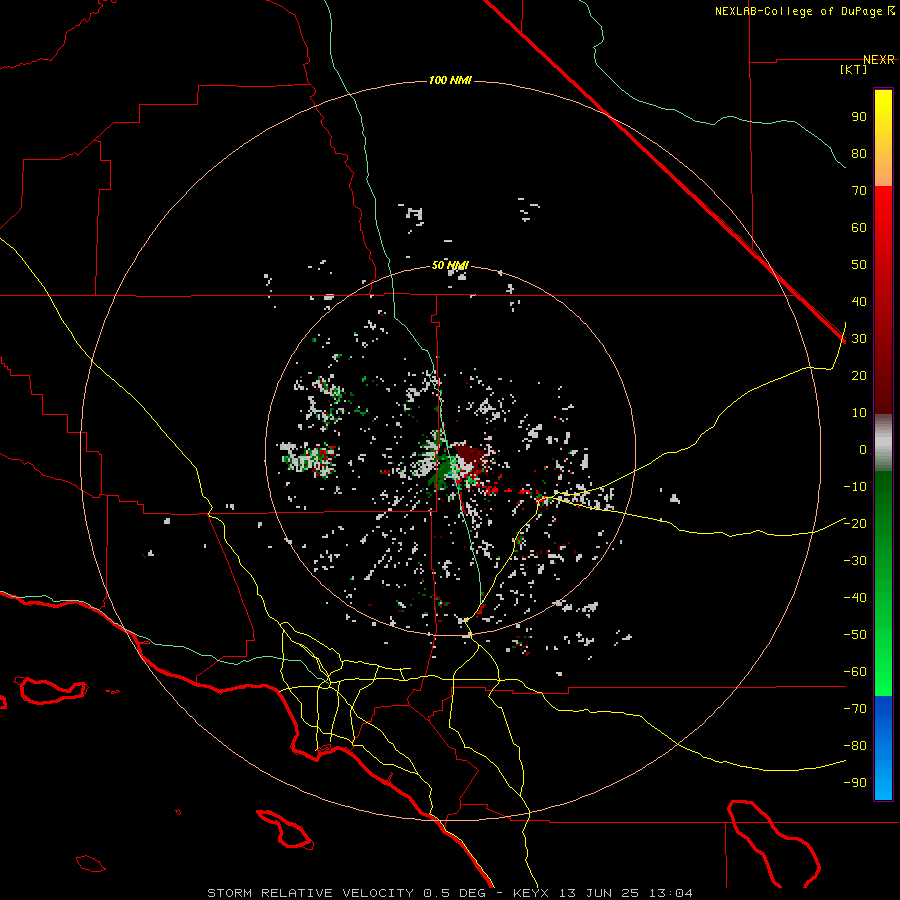
Task: Click the 70 value on the velocity scale
Action: pos(859,191)
